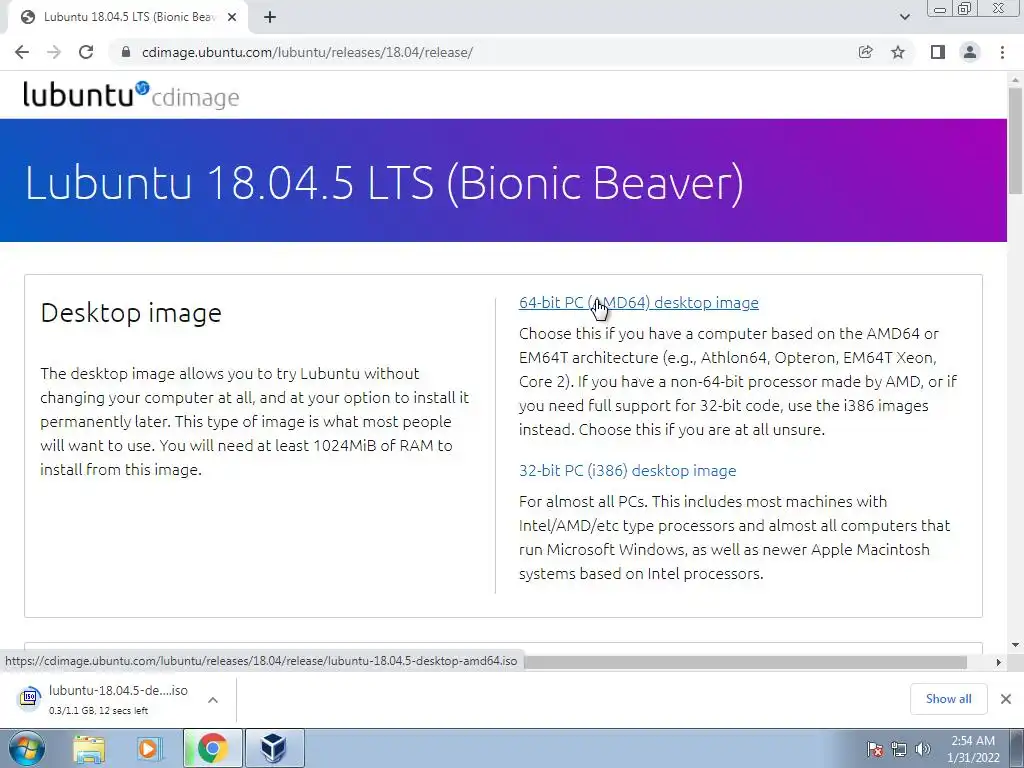
Task: Open VirtualBox from the taskbar
Action: point(274,748)
